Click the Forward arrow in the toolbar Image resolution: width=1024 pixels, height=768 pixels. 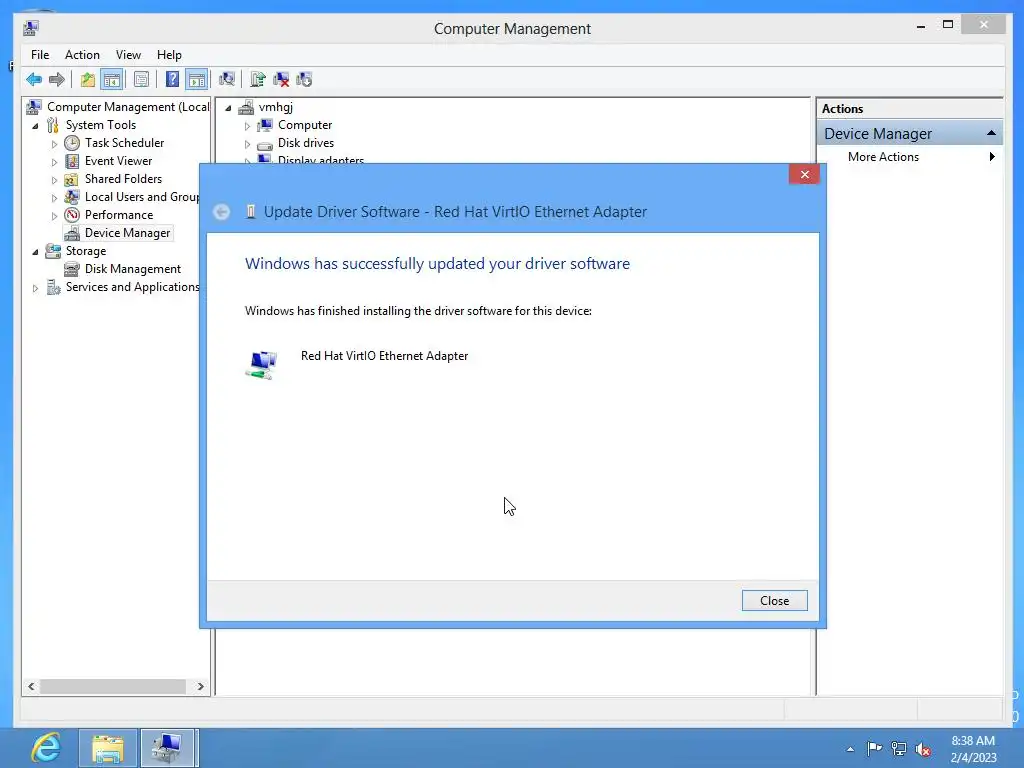pyautogui.click(x=57, y=80)
